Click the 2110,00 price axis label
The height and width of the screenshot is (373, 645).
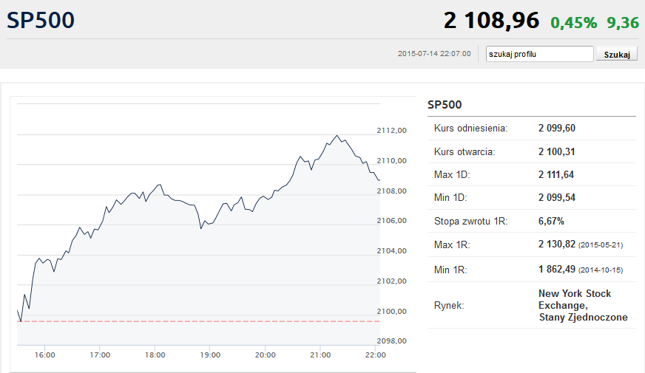coord(391,161)
